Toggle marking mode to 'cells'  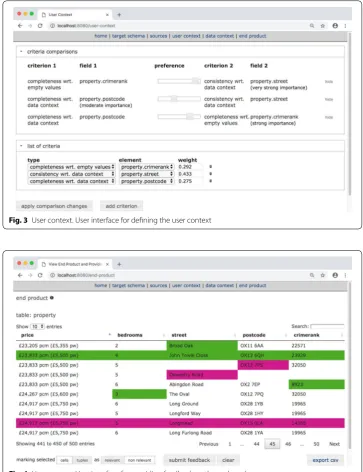click(64, 460)
